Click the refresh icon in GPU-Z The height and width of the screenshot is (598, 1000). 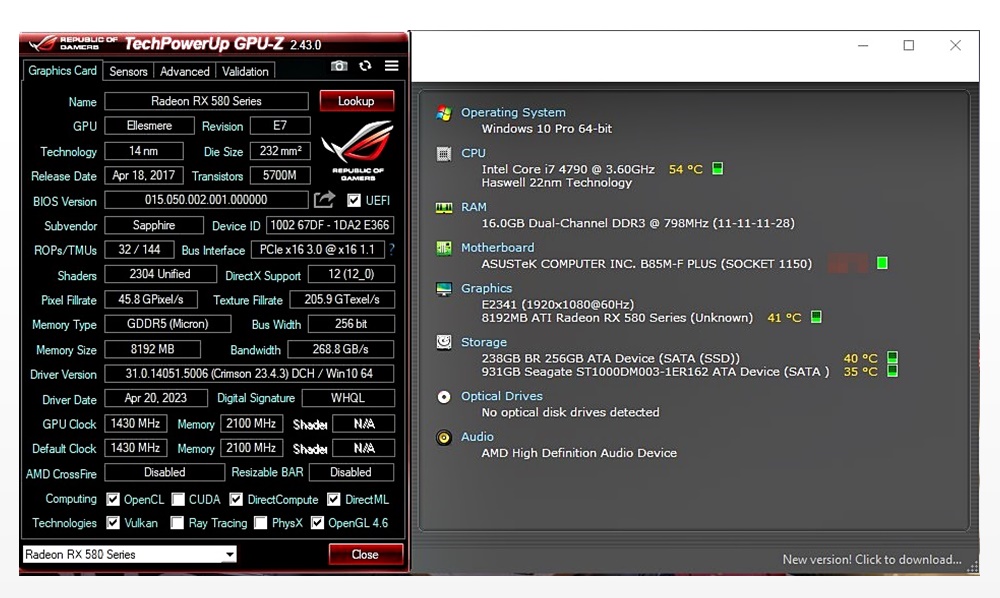[x=365, y=66]
